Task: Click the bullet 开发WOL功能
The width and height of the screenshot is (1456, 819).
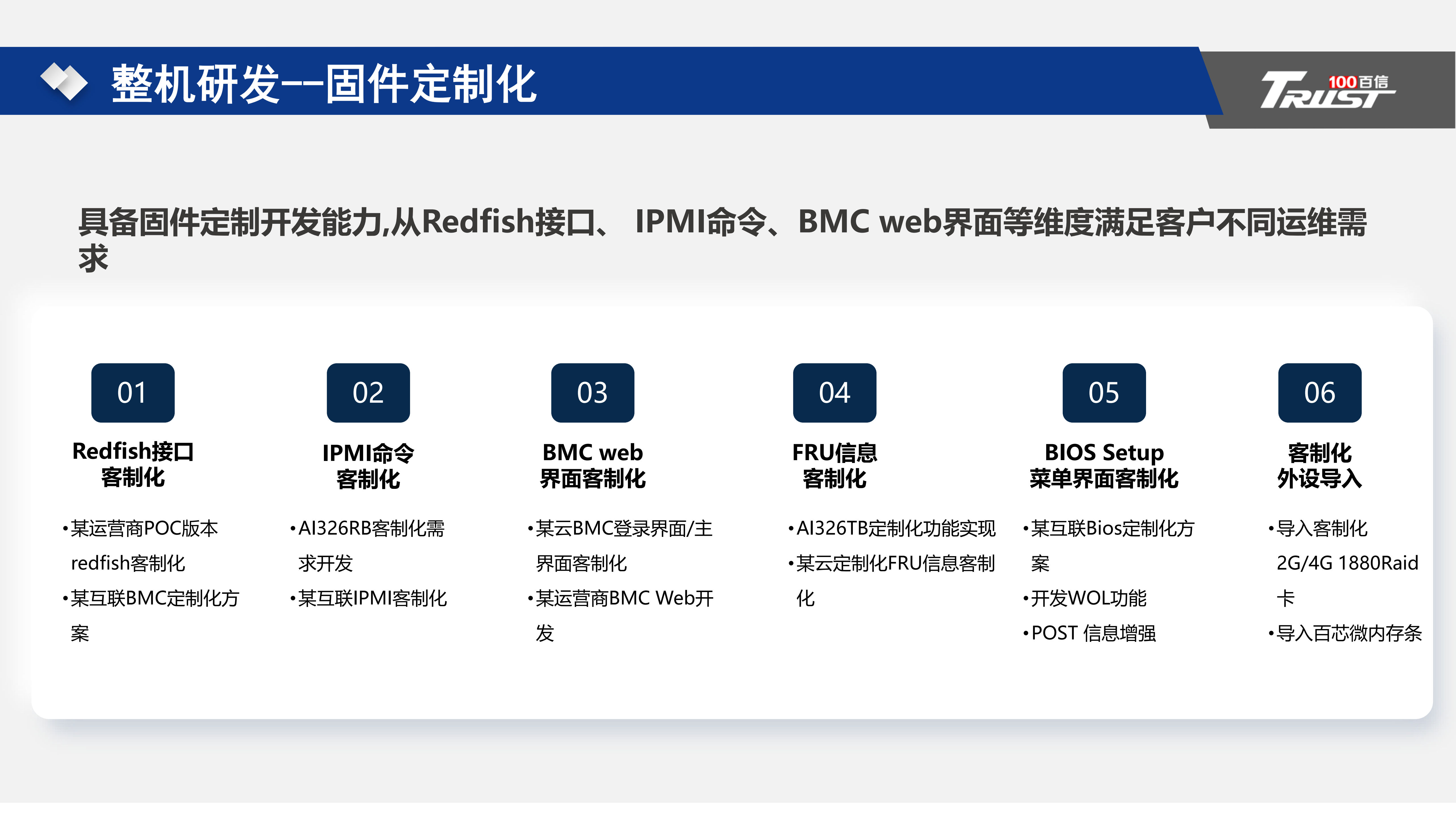Action: click(1089, 598)
